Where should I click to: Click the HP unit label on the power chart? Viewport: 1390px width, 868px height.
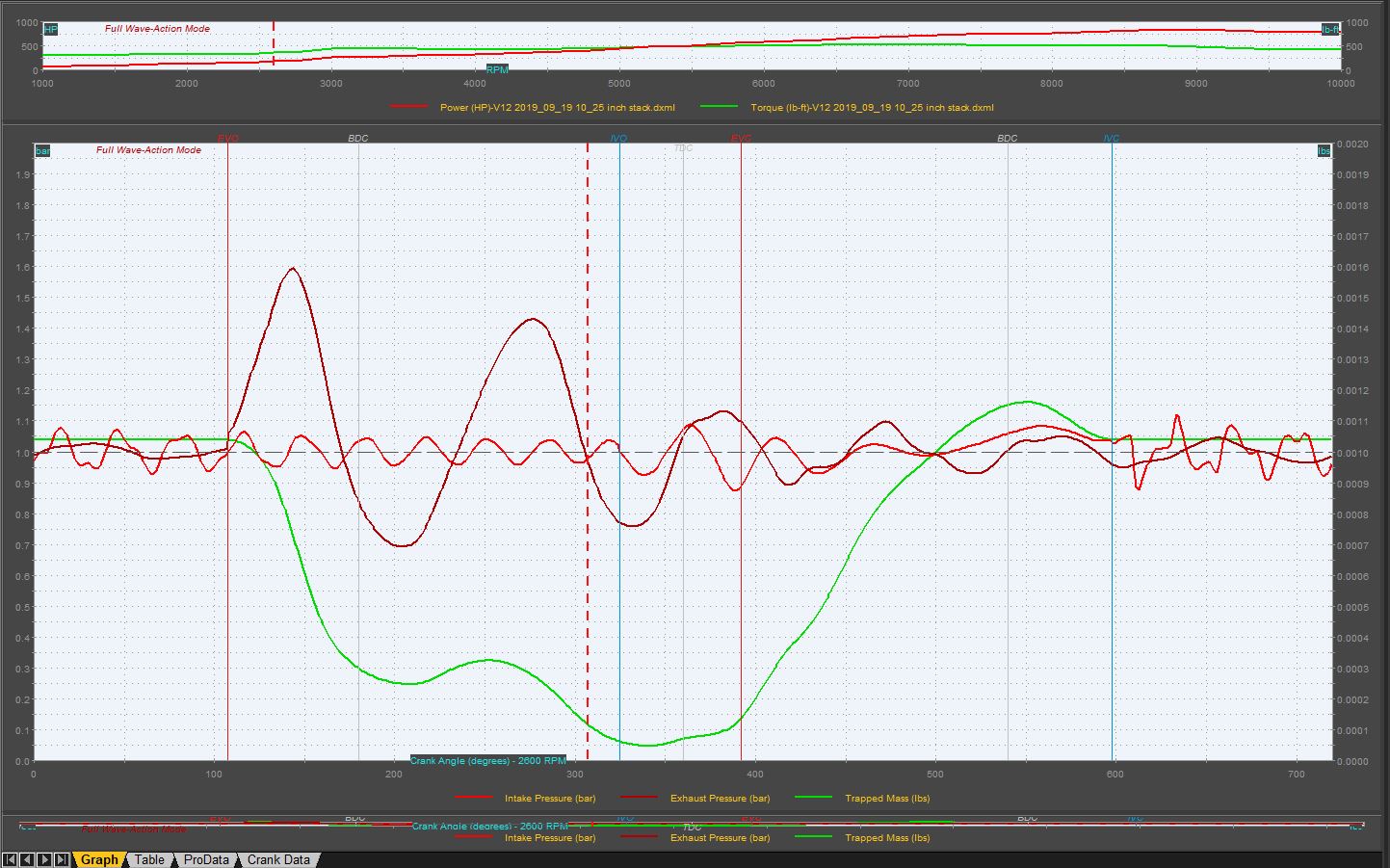pos(50,30)
